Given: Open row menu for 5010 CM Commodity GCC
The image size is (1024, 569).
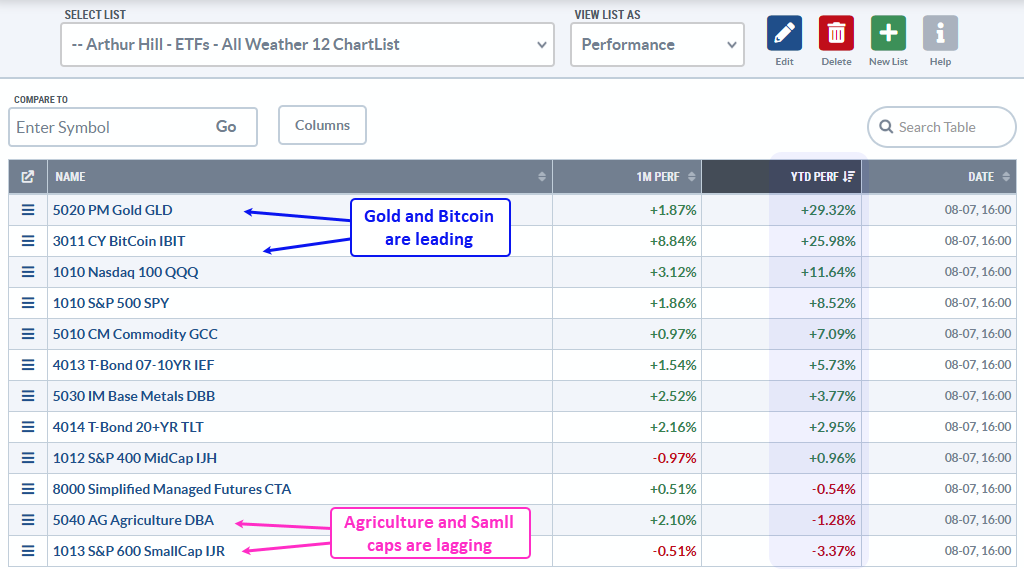Looking at the screenshot, I should pos(28,334).
